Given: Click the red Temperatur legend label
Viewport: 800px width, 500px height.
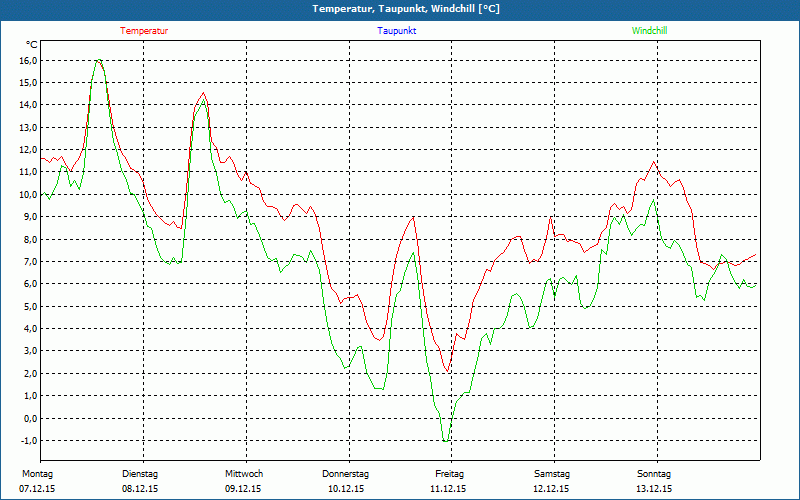Looking at the screenshot, I should (x=144, y=31).
